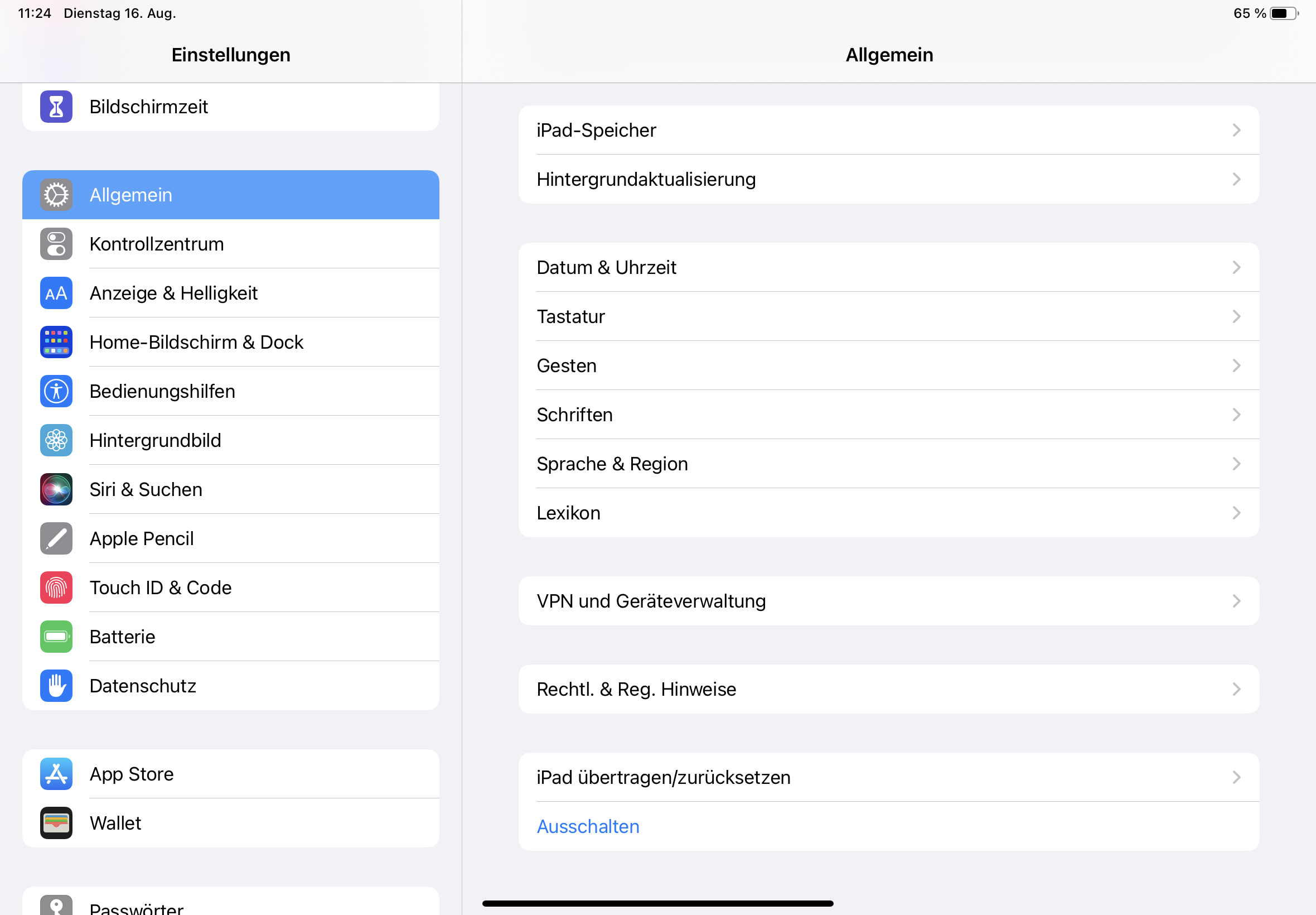
Task: Open Siri & Suchen settings
Action: click(231, 490)
